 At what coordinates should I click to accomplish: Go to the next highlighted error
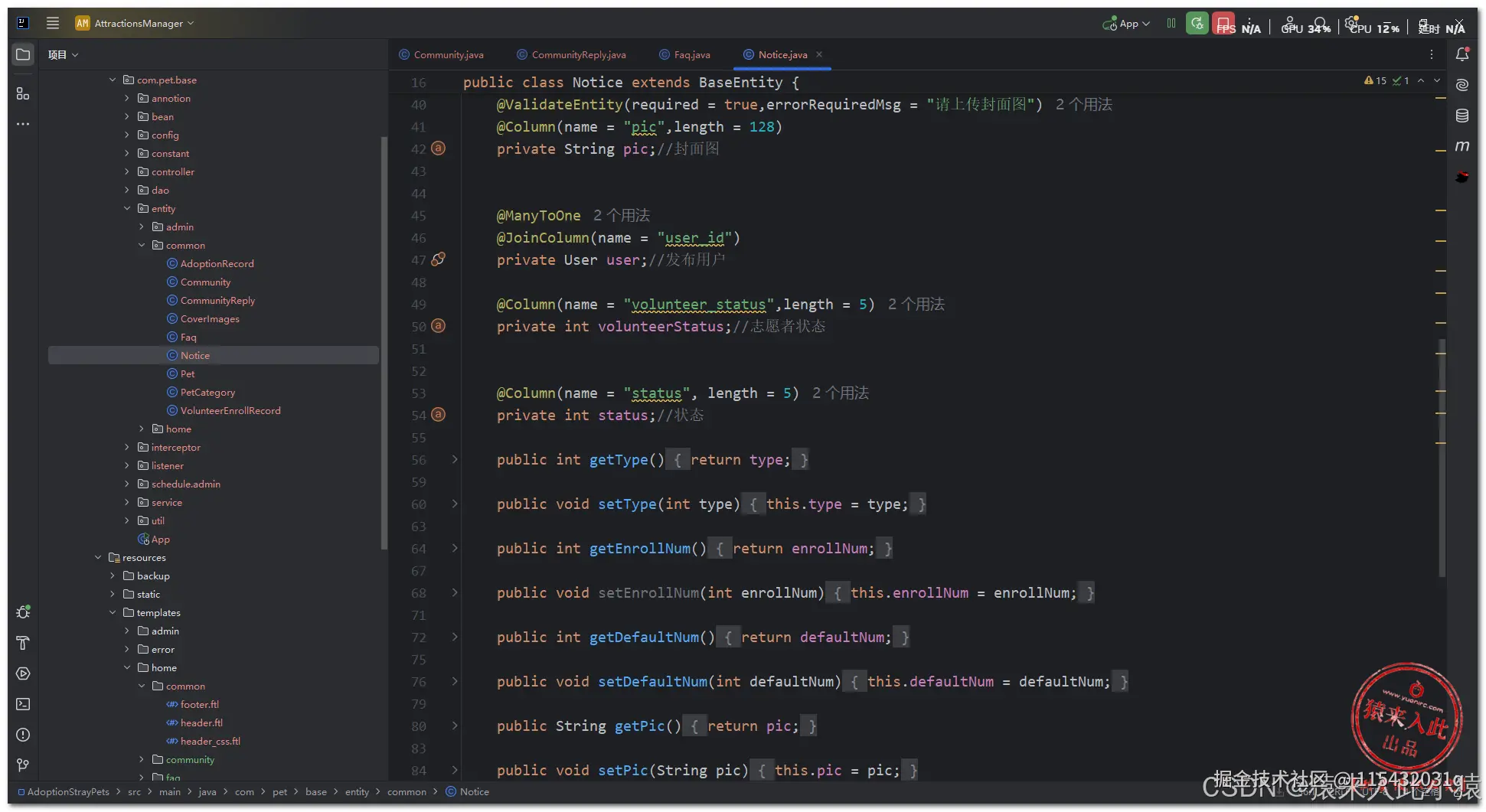click(1437, 80)
